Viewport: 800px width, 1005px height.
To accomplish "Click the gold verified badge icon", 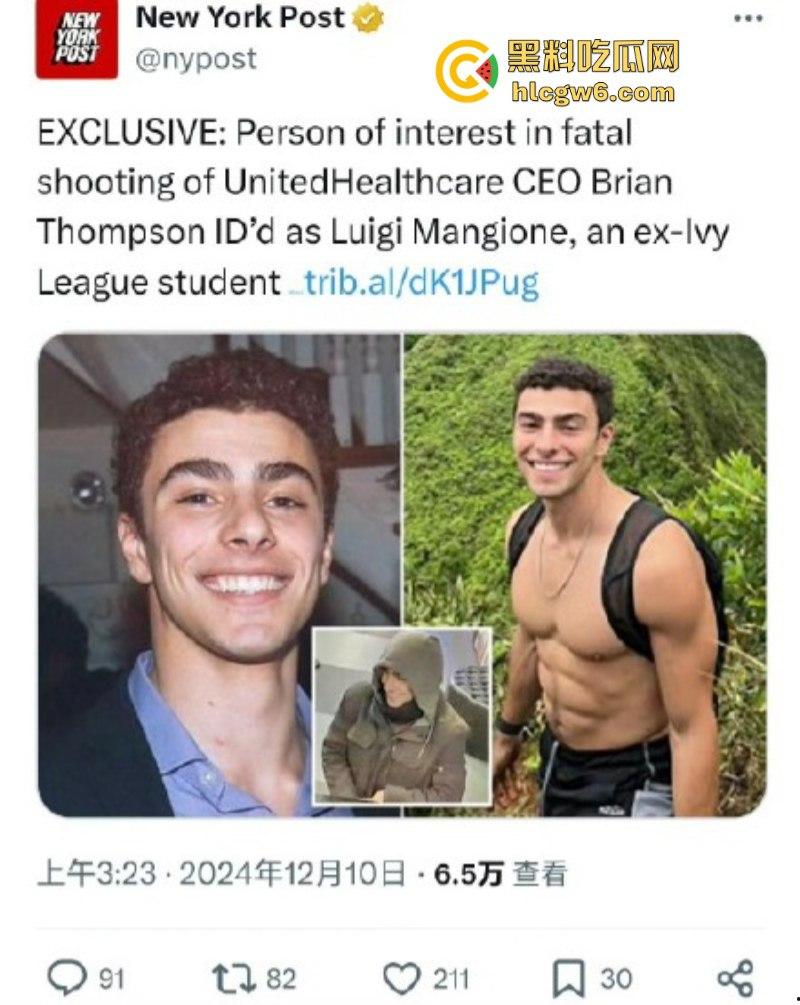I will (368, 19).
